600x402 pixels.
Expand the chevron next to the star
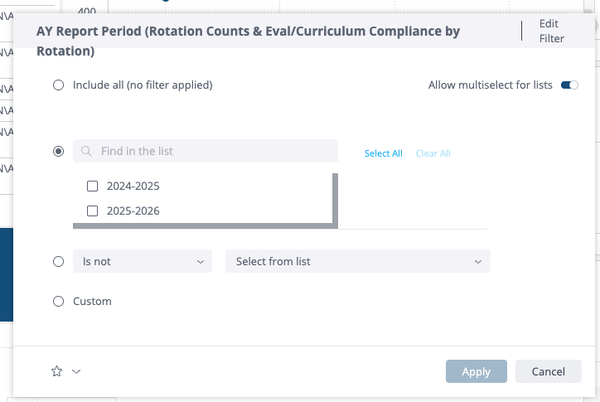(76, 371)
